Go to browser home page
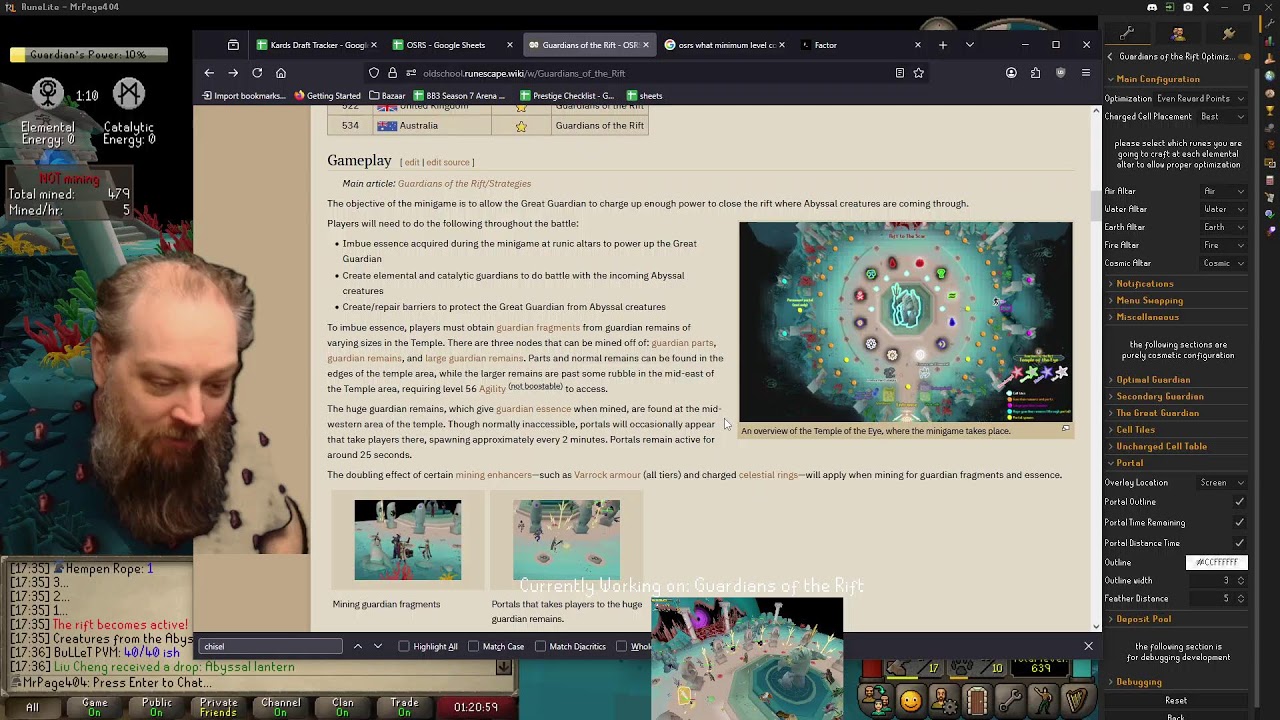 (x=281, y=73)
